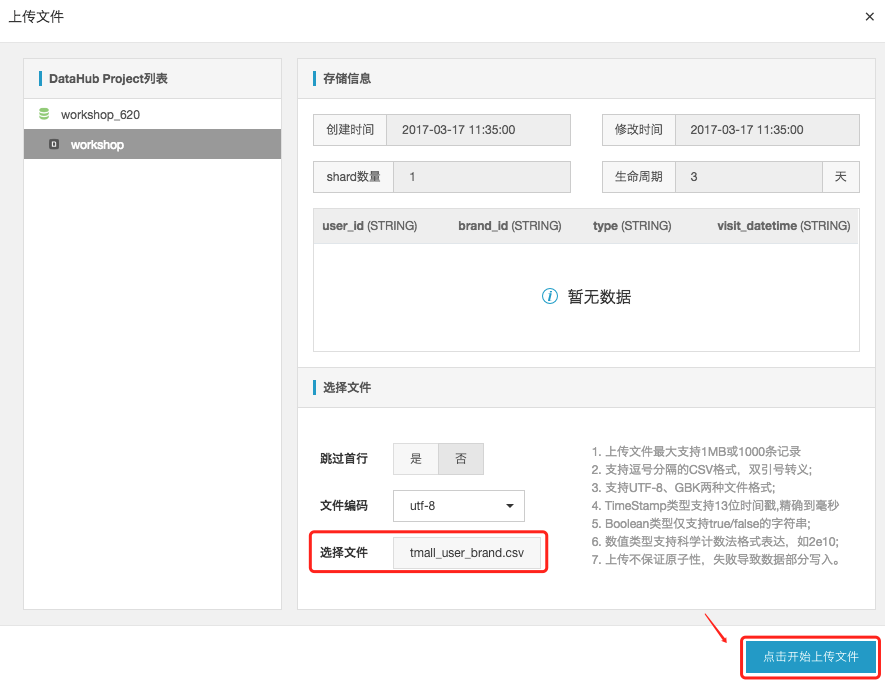Viewport: 885px width, 681px height.
Task: Change file encoding from utf-8
Action: coord(458,506)
